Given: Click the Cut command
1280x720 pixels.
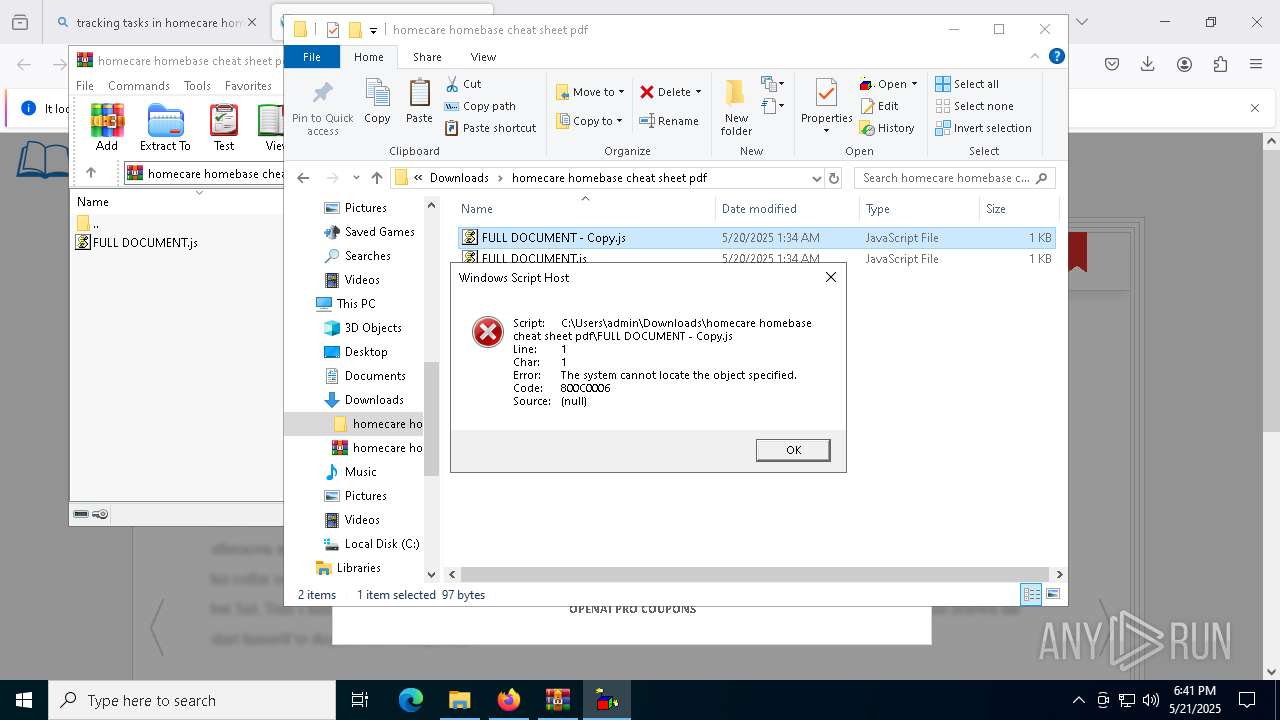Looking at the screenshot, I should tap(463, 84).
